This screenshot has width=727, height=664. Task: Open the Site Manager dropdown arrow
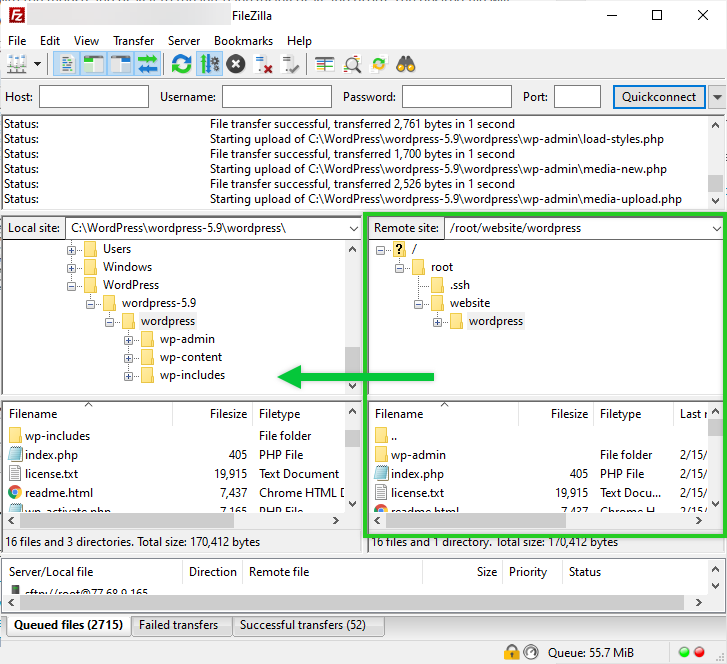tap(38, 65)
